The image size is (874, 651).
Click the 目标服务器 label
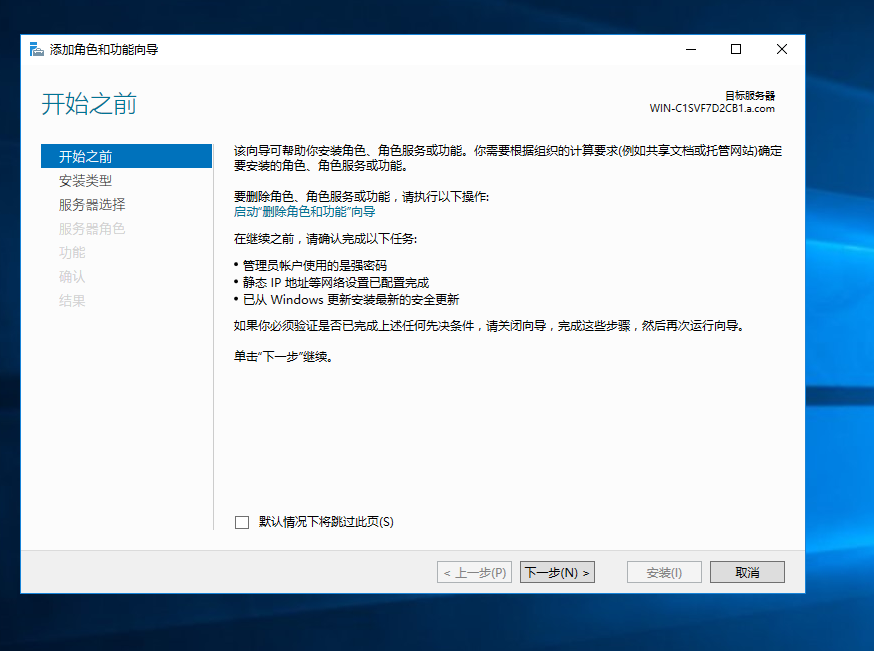750,95
